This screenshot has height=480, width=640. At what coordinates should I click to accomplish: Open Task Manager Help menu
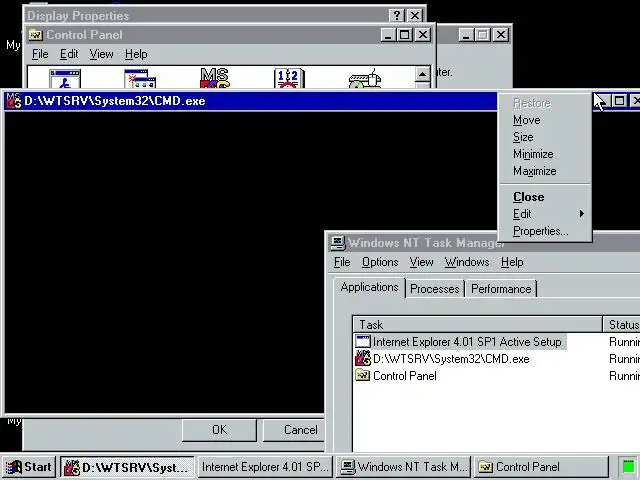pyautogui.click(x=512, y=262)
